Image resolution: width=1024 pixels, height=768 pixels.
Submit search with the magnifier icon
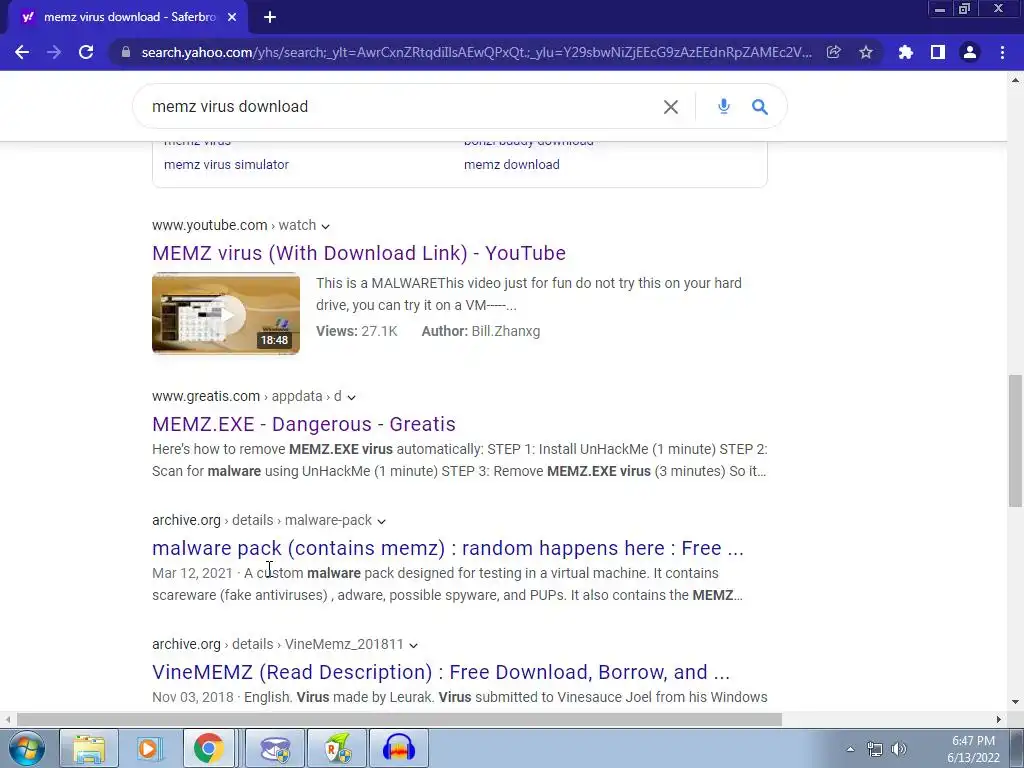pos(760,106)
